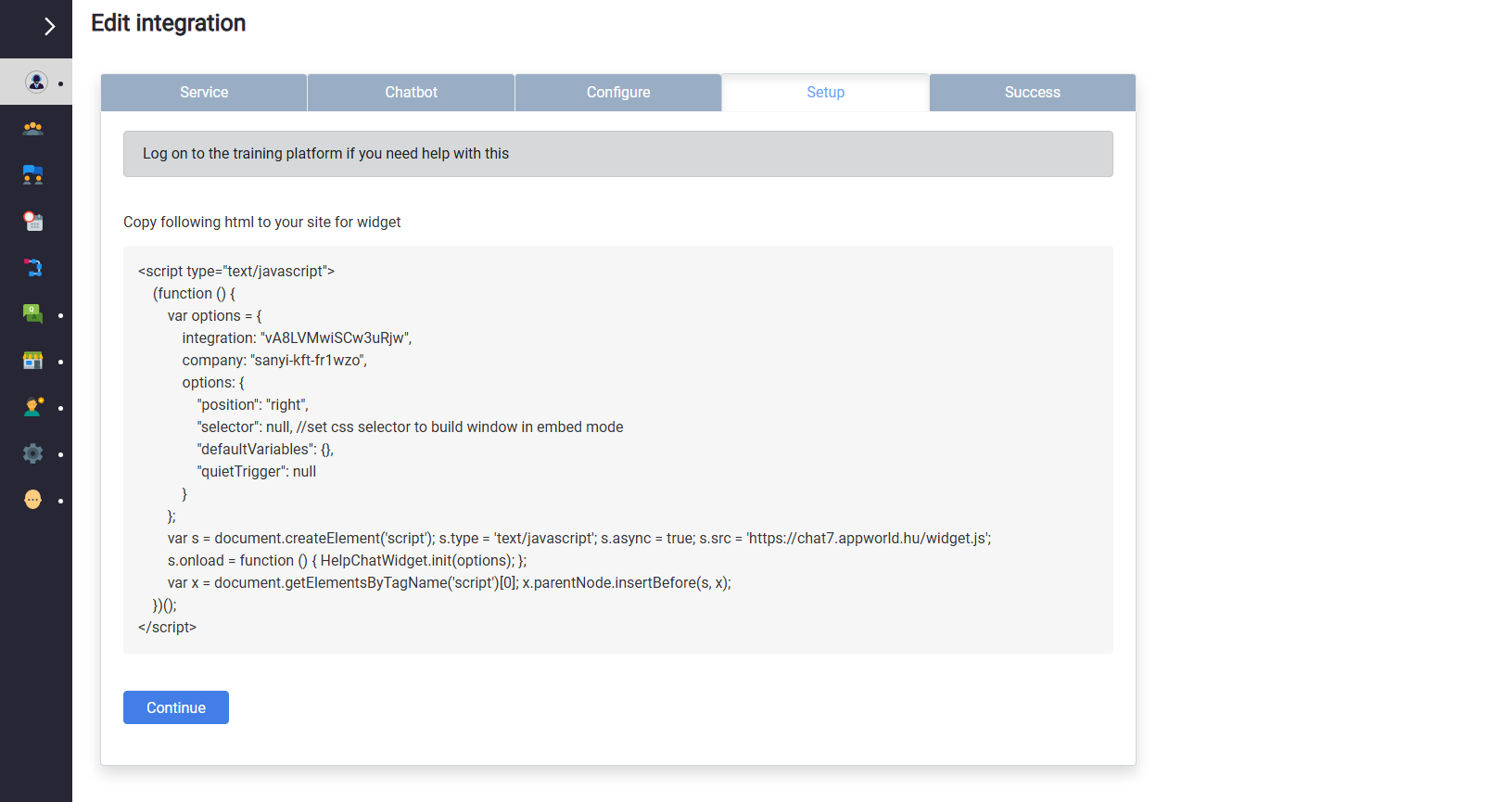Screen dimensions: 1512x802
Task: Open the person with star icon
Action: coord(33,407)
